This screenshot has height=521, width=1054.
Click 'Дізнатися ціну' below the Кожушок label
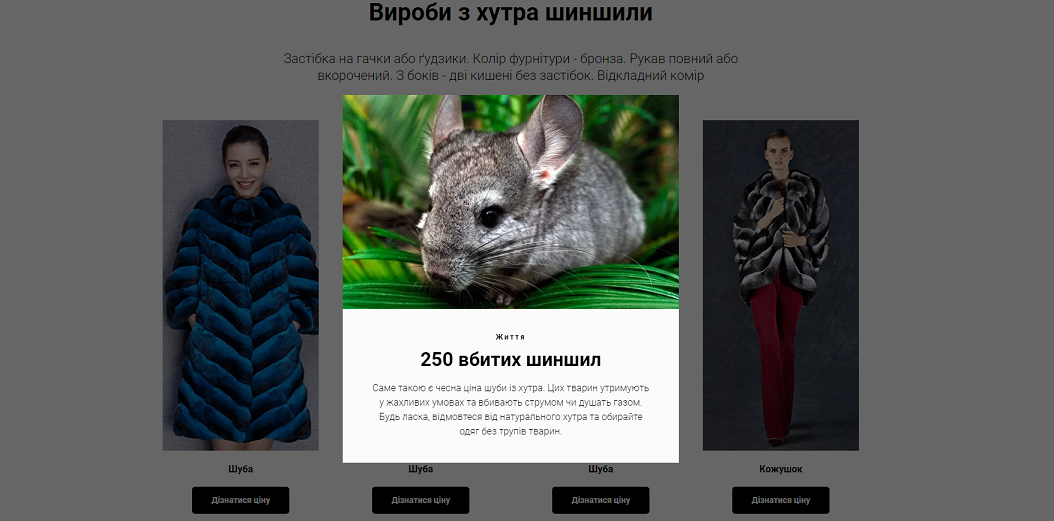coord(780,500)
